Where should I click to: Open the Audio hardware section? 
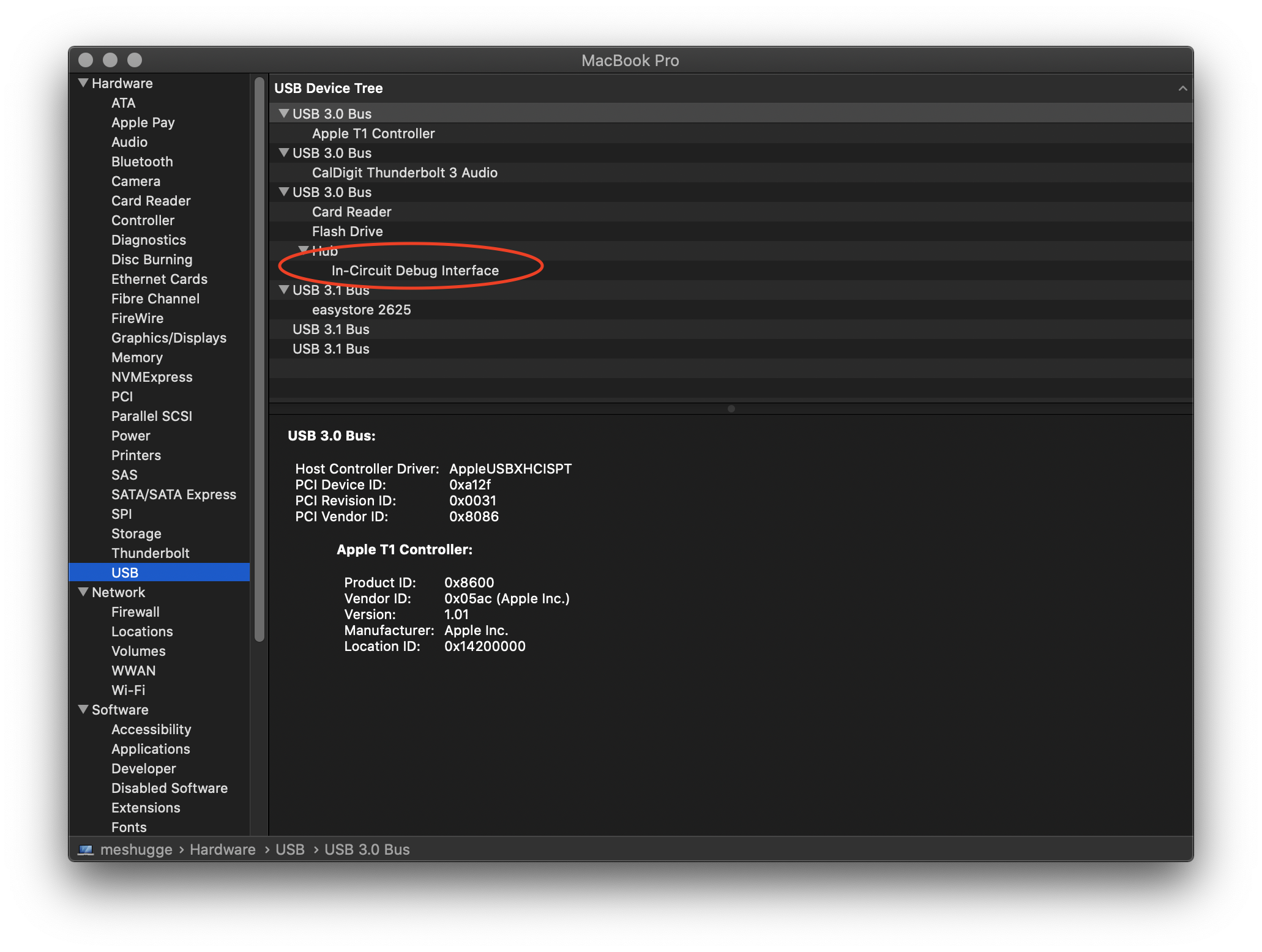pos(129,142)
